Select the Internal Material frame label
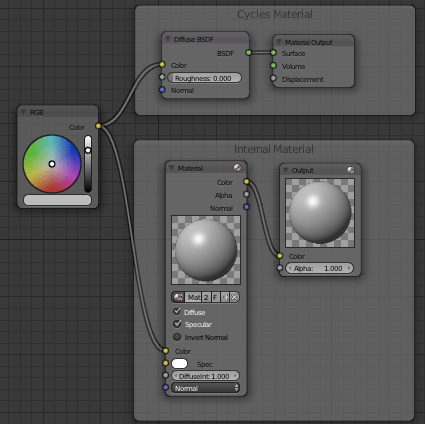Image resolution: width=425 pixels, height=424 pixels. (274, 149)
